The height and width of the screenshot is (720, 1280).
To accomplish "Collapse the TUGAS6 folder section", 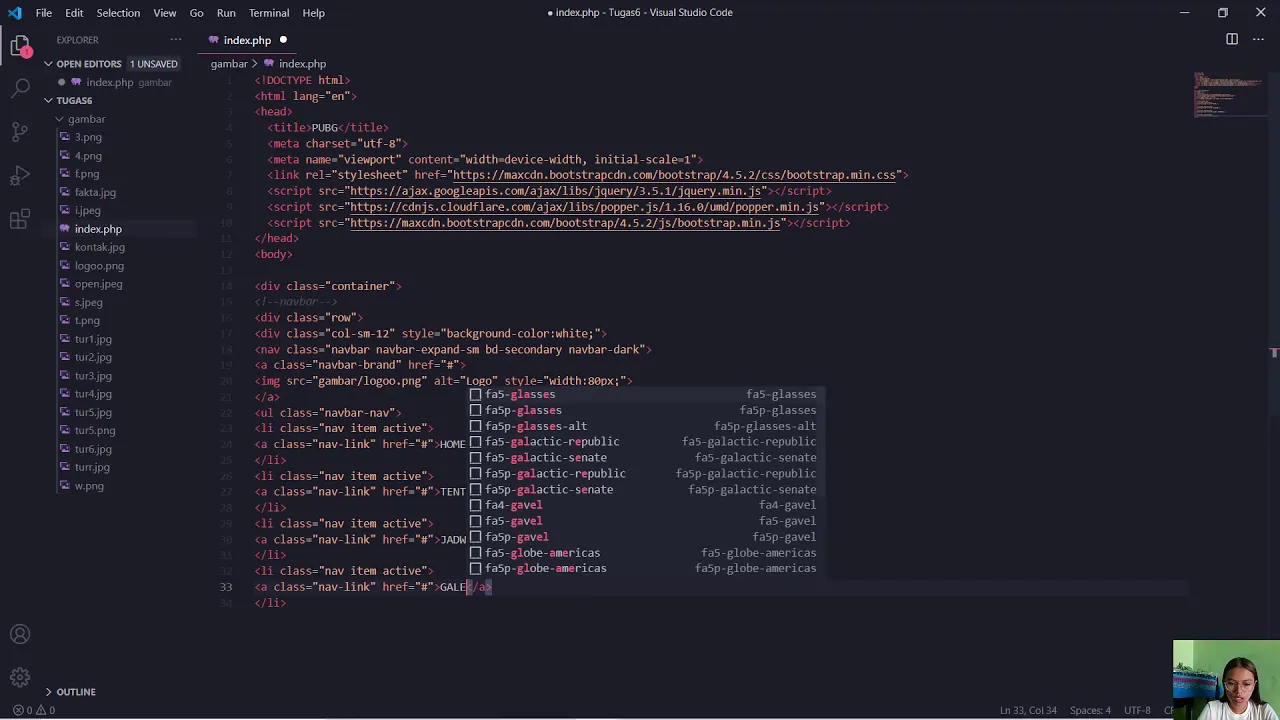I will tap(74, 101).
